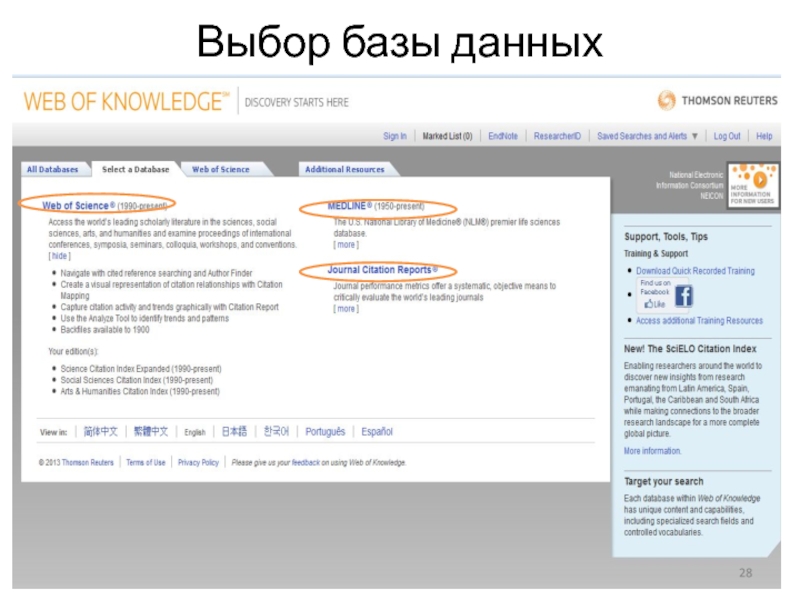View page in Simplified Chinese
This screenshot has width=800, height=600.
[x=101, y=432]
